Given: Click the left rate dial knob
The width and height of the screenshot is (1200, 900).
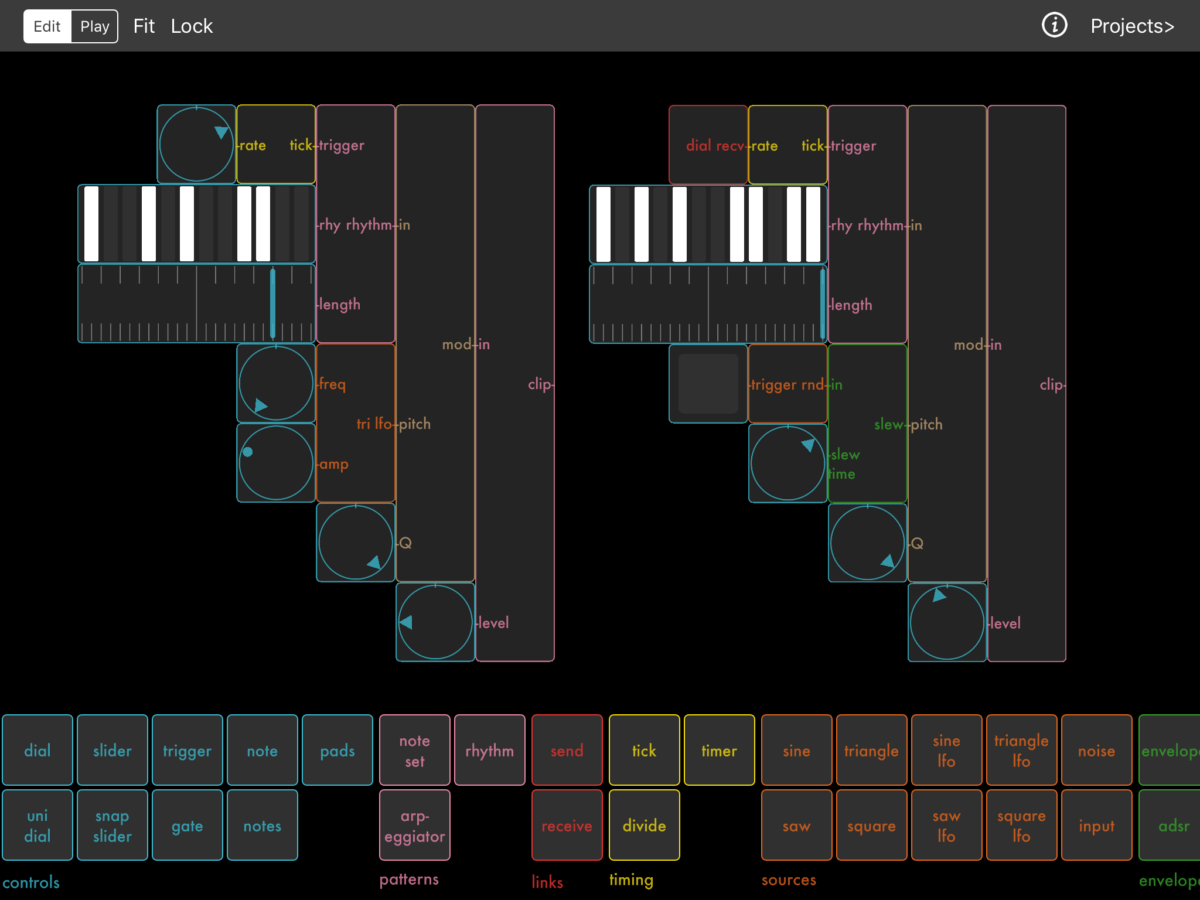Looking at the screenshot, I should click(x=196, y=145).
